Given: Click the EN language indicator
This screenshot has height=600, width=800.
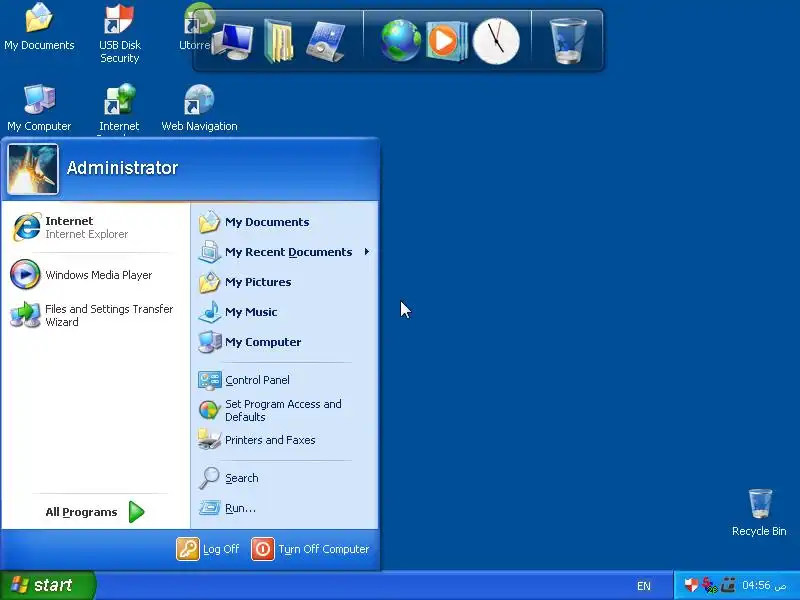Looking at the screenshot, I should [644, 586].
